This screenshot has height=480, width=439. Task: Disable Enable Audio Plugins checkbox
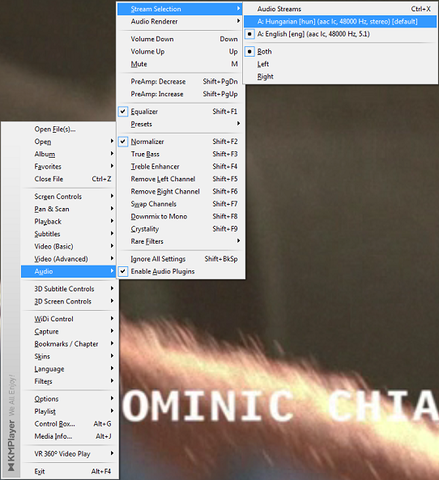click(123, 271)
